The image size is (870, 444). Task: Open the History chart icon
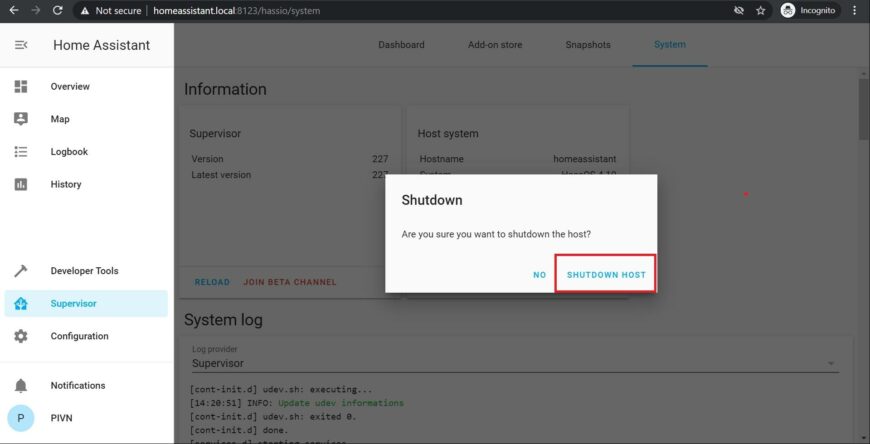21,184
